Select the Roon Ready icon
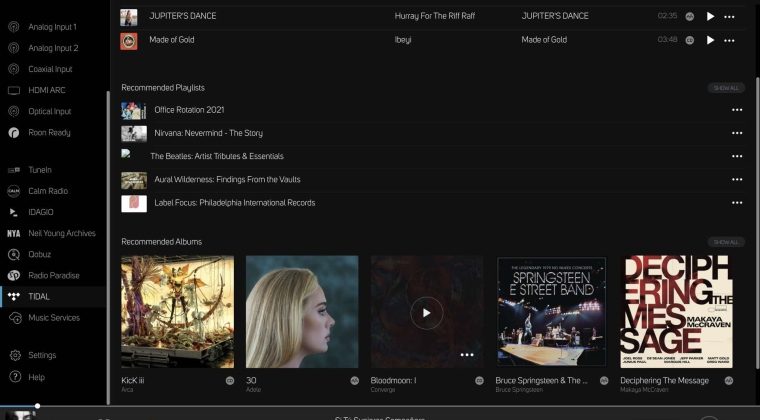The width and height of the screenshot is (760, 420). coord(14,132)
